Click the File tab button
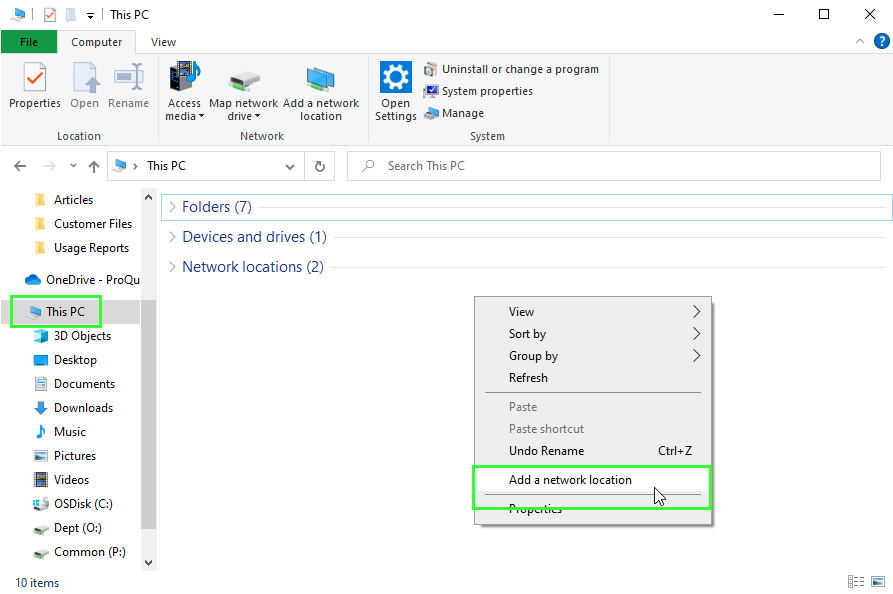This screenshot has width=893, height=594. [29, 42]
